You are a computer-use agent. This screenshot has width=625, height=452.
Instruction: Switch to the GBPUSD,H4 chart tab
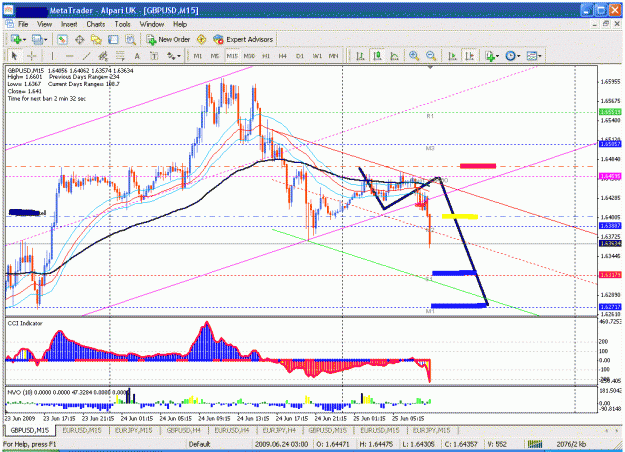point(183,430)
